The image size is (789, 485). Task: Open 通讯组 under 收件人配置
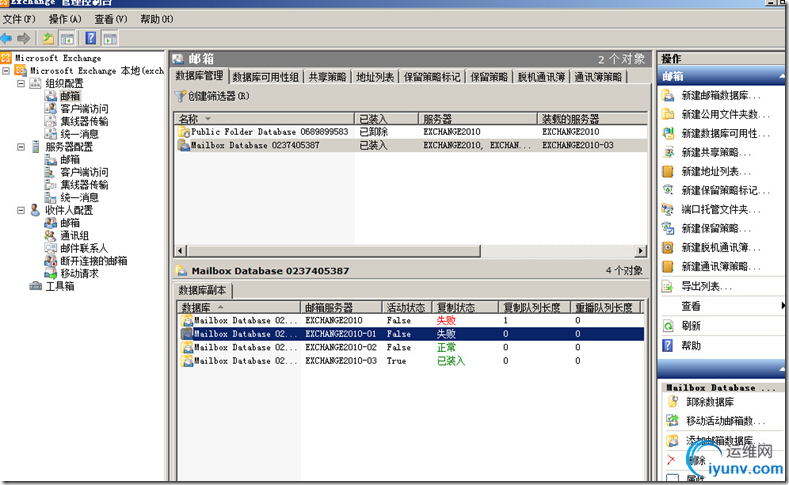tap(74, 235)
